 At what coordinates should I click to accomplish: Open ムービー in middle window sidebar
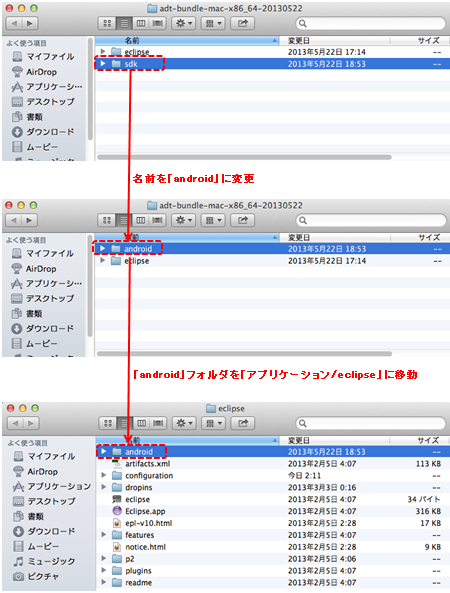pos(42,343)
